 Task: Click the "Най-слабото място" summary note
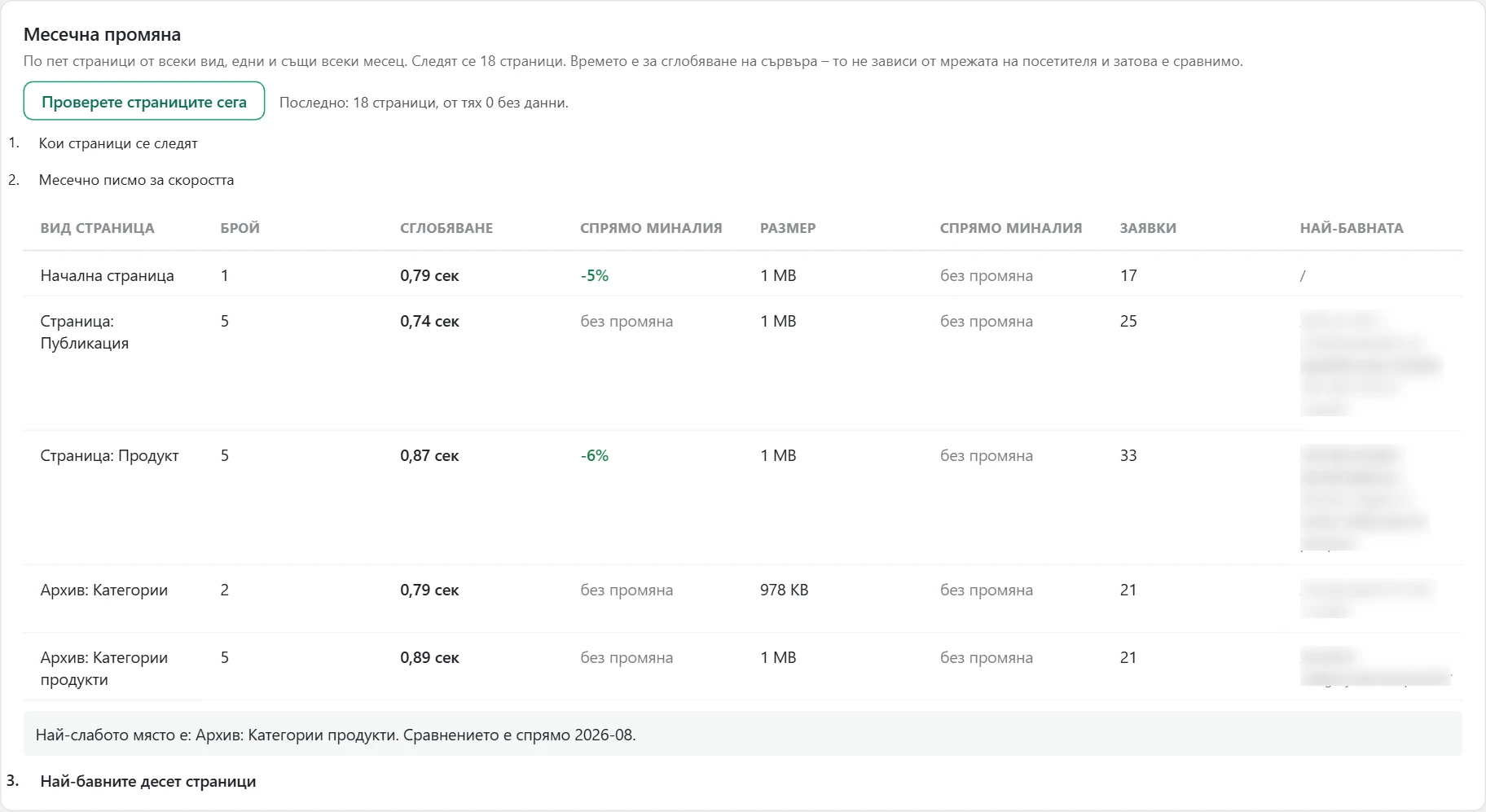[743, 735]
